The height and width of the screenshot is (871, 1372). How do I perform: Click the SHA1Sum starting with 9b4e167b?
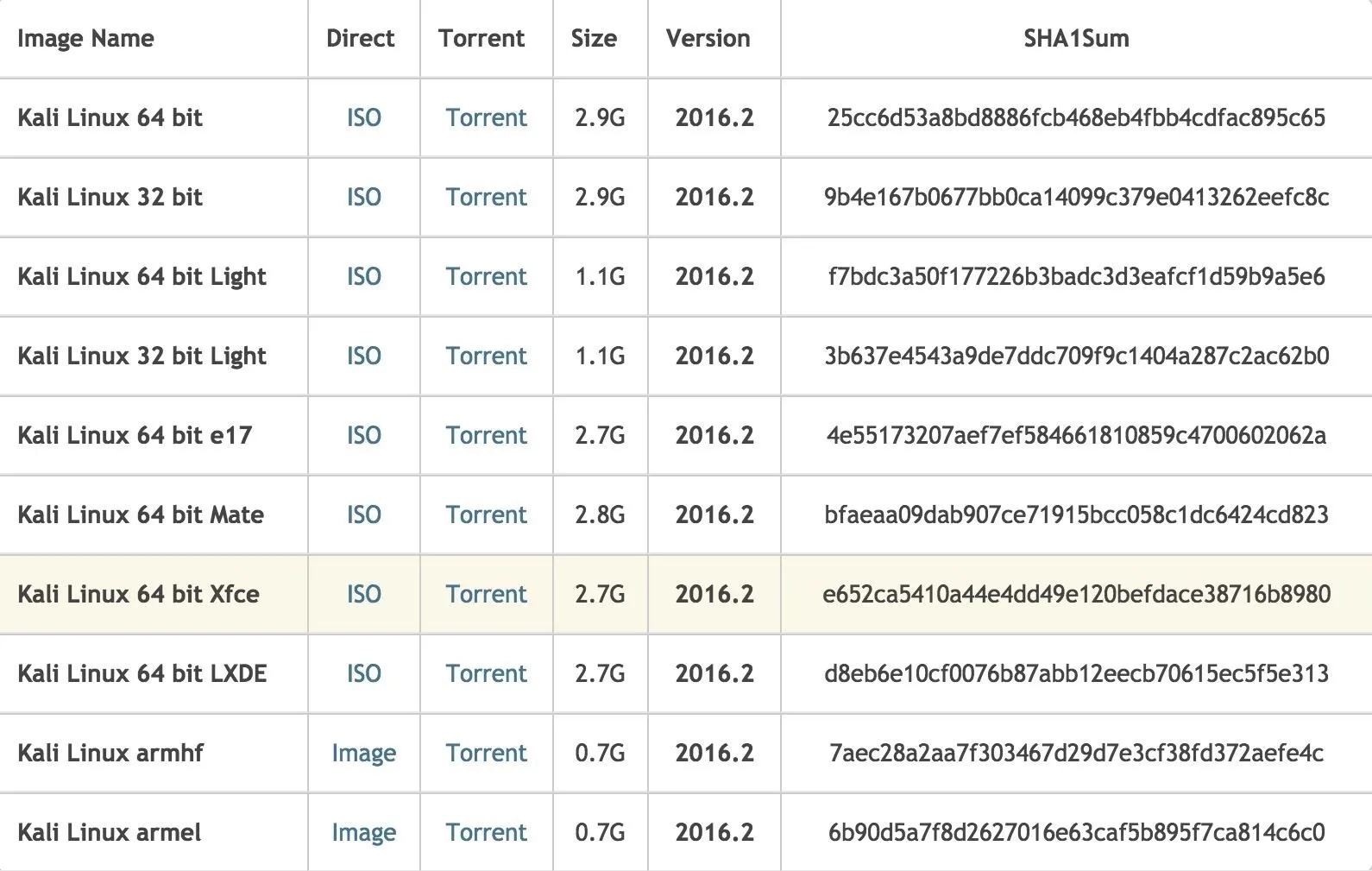click(x=1076, y=197)
